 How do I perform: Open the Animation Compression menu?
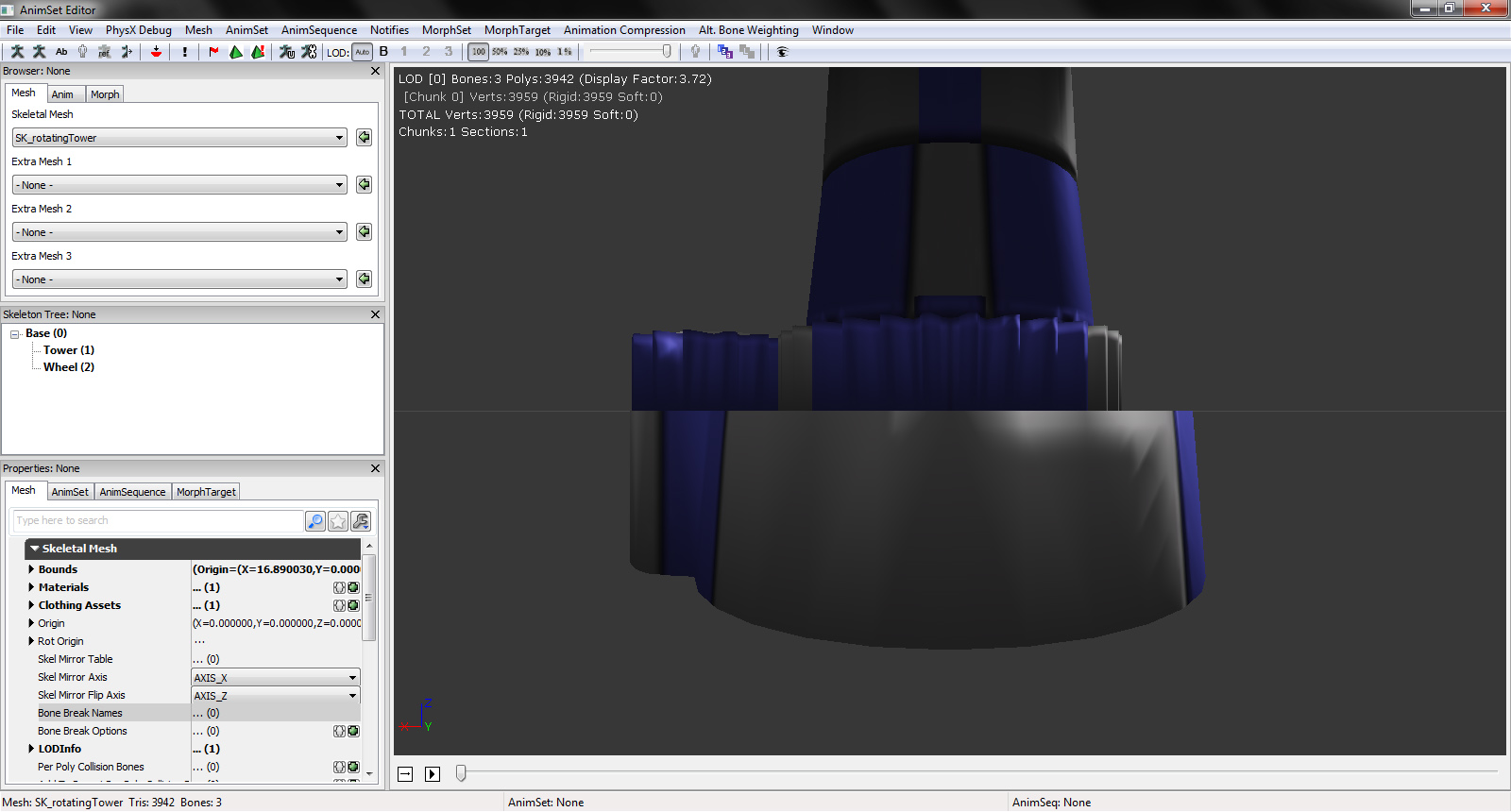[624, 30]
